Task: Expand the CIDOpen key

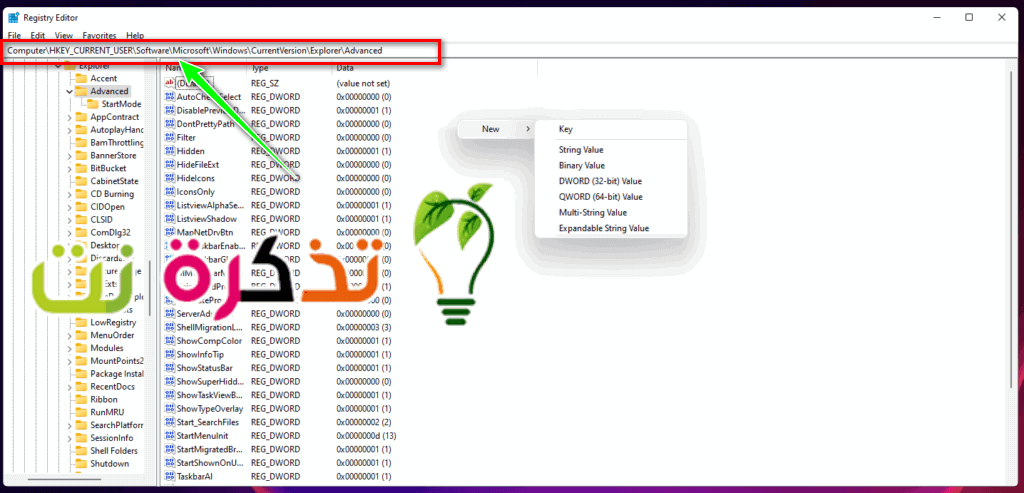Action: 69,207
